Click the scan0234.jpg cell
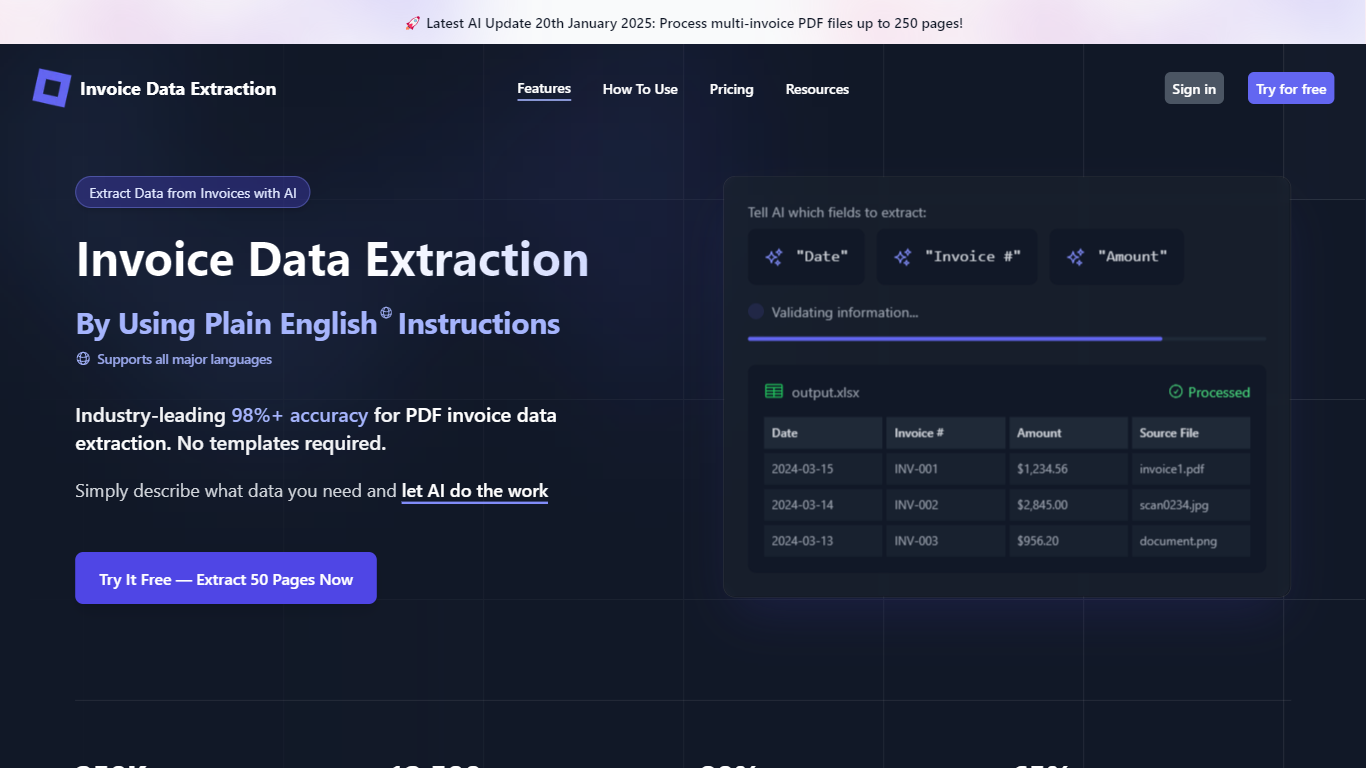Screen dimensions: 1366x768 pyautogui.click(x=1191, y=505)
